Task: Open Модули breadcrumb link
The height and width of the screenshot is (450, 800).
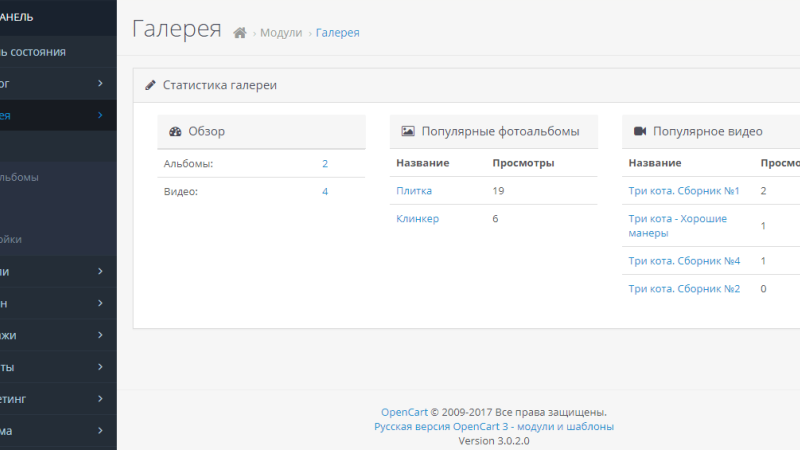Action: [281, 33]
